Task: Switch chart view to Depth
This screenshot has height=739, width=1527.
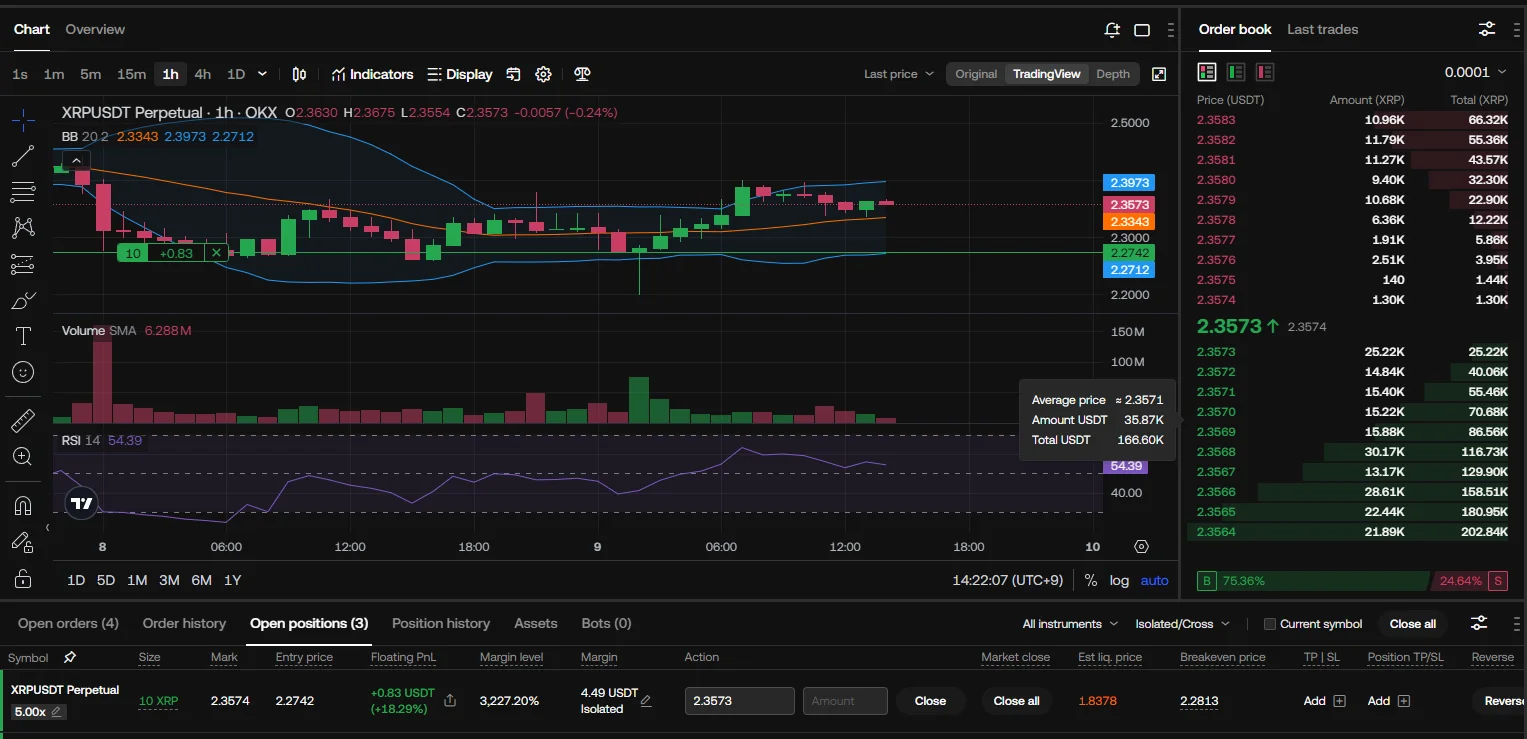Action: click(1112, 74)
